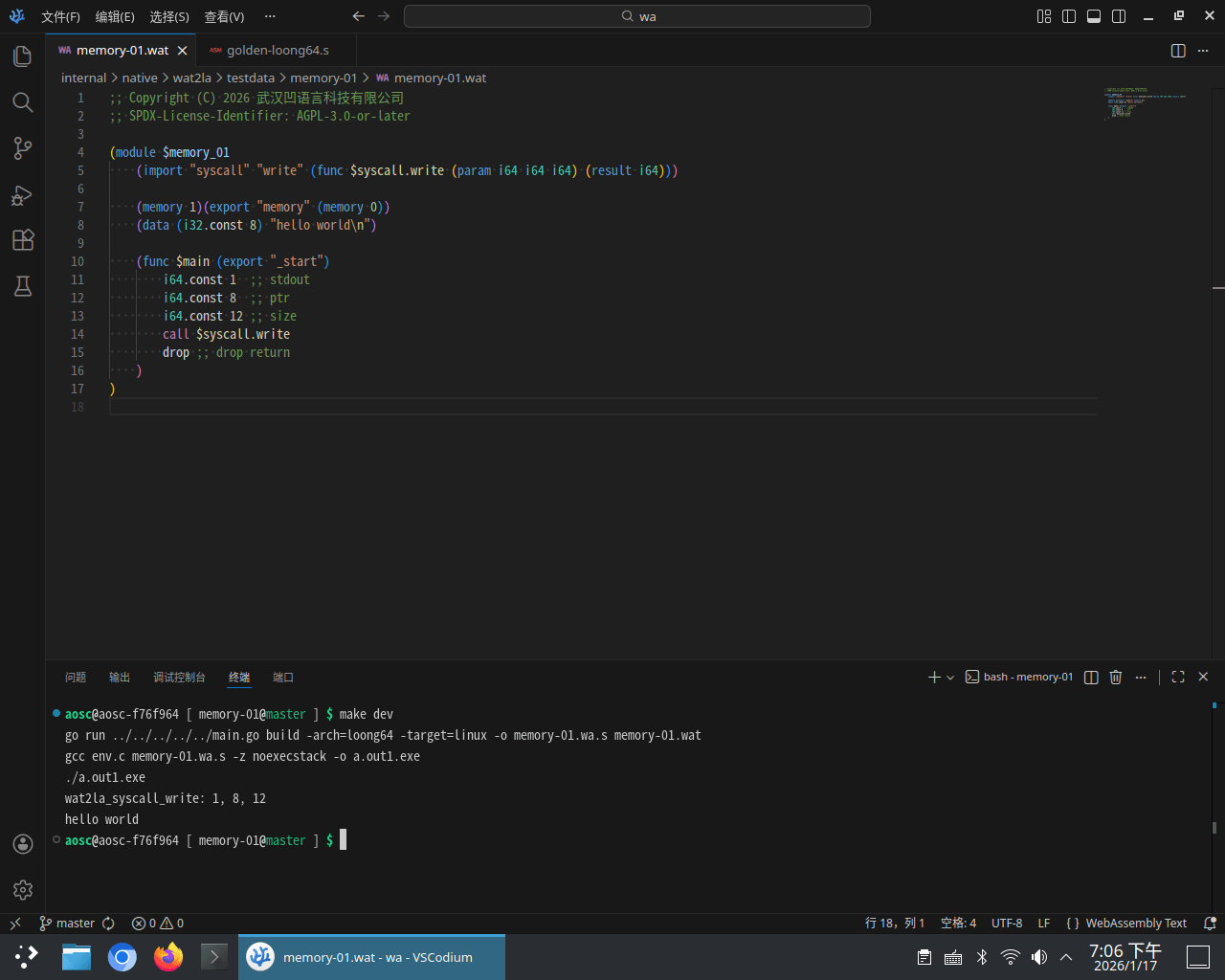
Task: Open the 文件(F) menu
Action: click(60, 16)
